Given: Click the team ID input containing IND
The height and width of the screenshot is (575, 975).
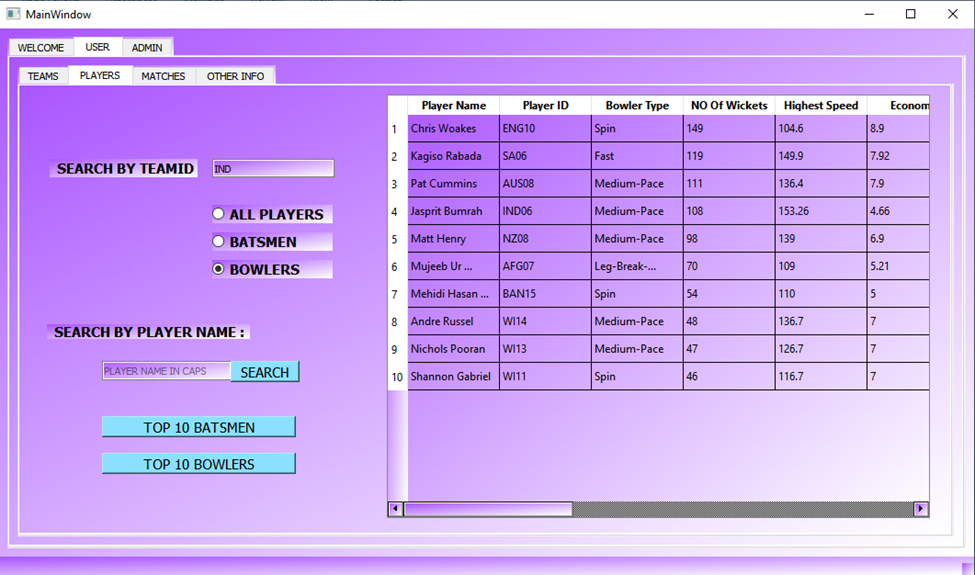Looking at the screenshot, I should [273, 168].
